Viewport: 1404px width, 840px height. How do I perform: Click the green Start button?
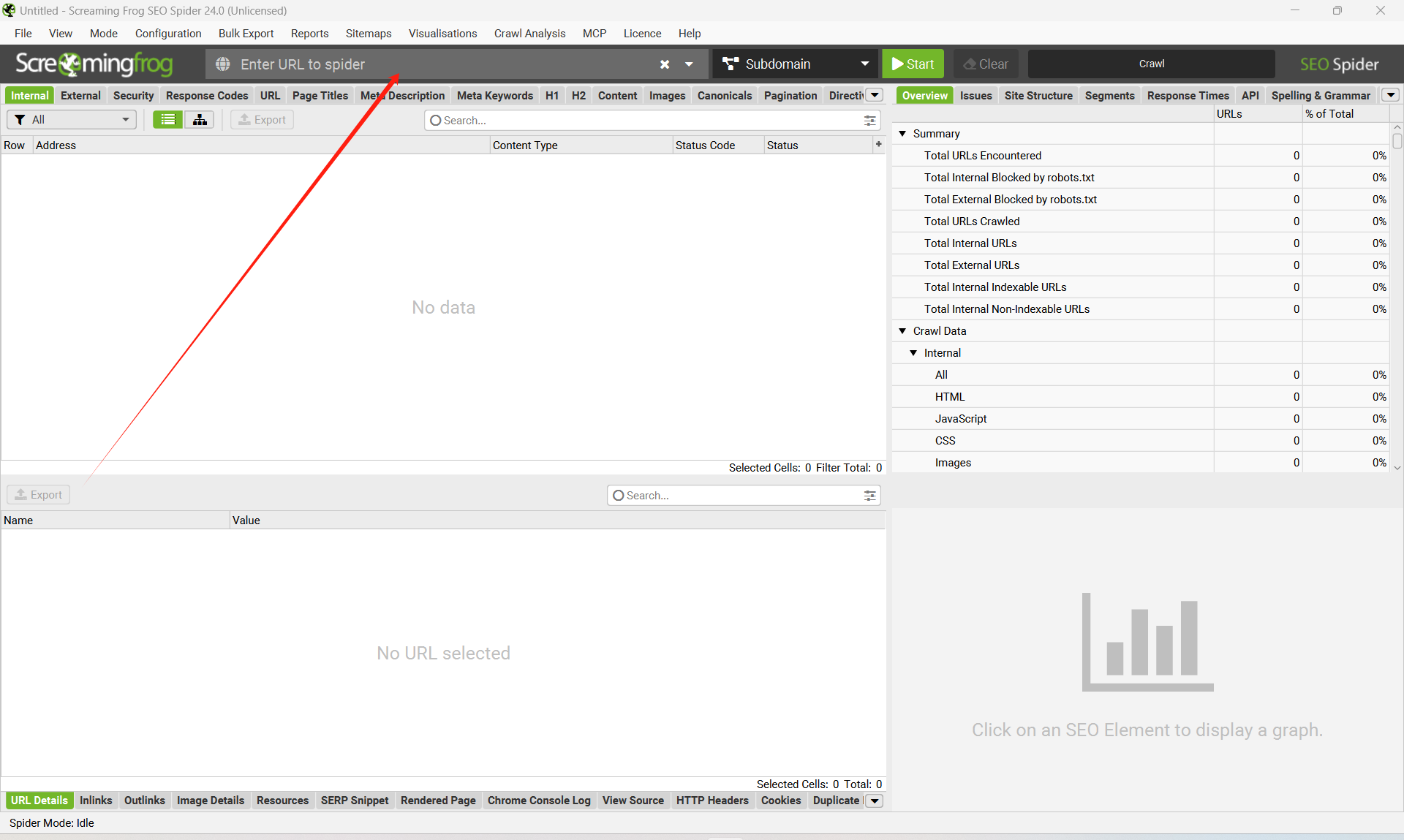(913, 64)
